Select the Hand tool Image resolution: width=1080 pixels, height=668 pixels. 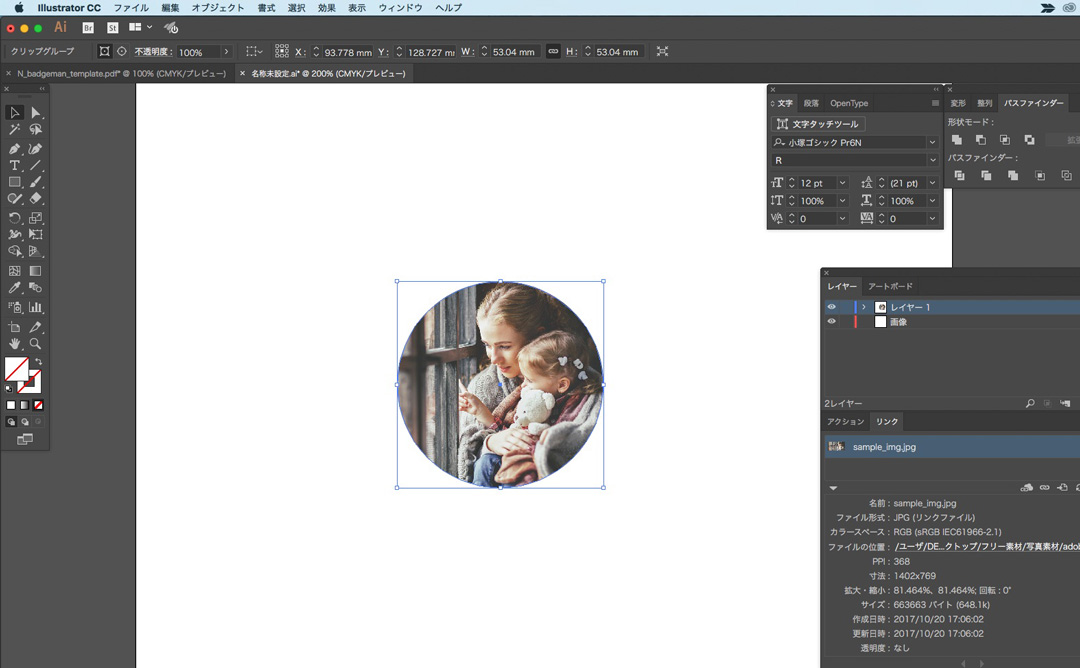click(x=15, y=343)
